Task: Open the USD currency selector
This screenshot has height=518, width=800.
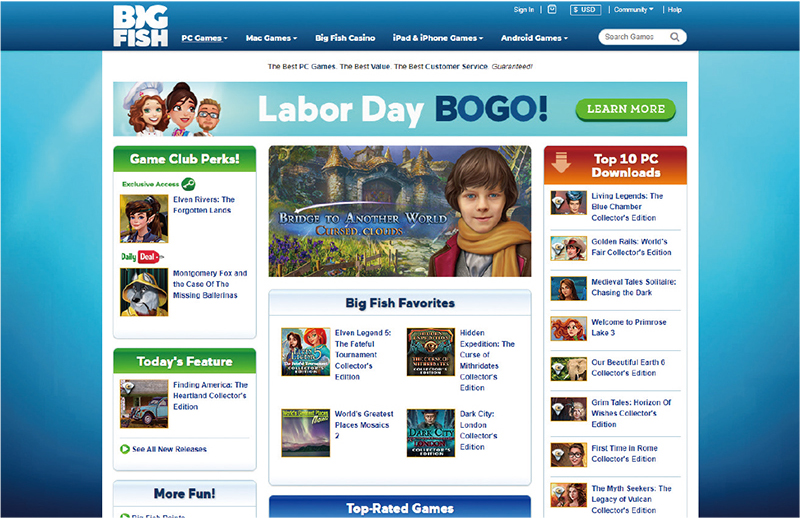Action: pos(585,10)
